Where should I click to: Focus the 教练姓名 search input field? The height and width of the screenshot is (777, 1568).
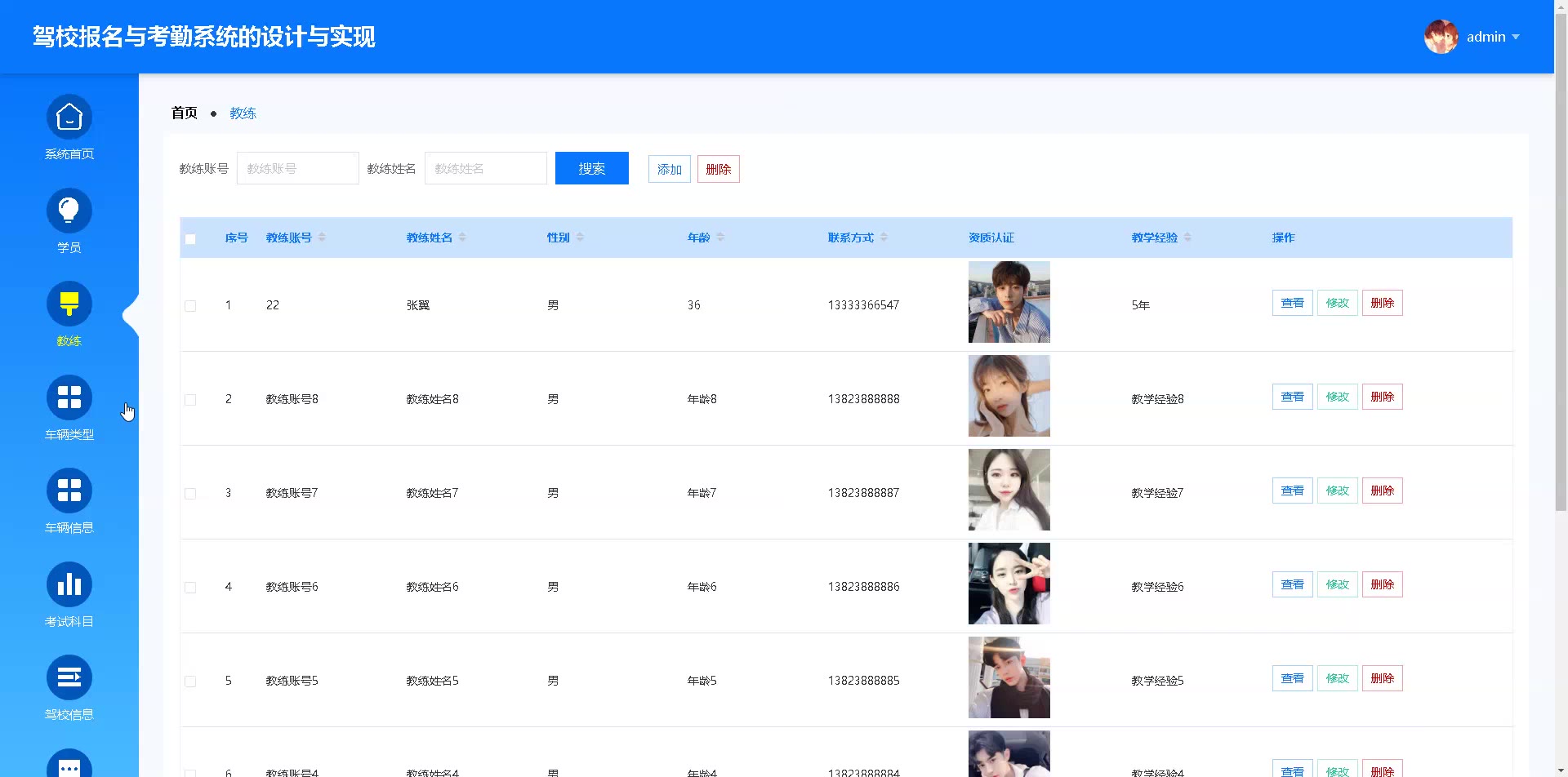click(x=485, y=168)
